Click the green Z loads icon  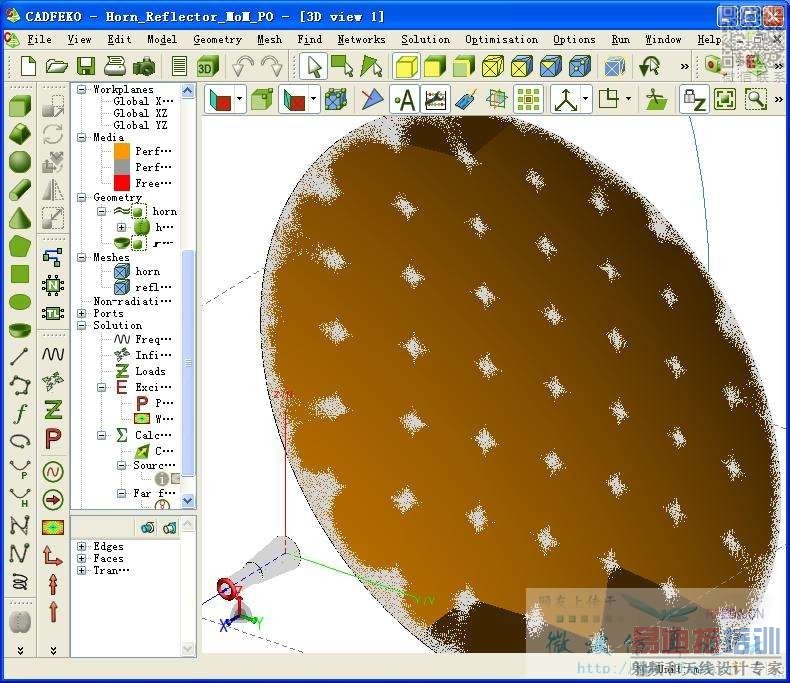pos(53,409)
